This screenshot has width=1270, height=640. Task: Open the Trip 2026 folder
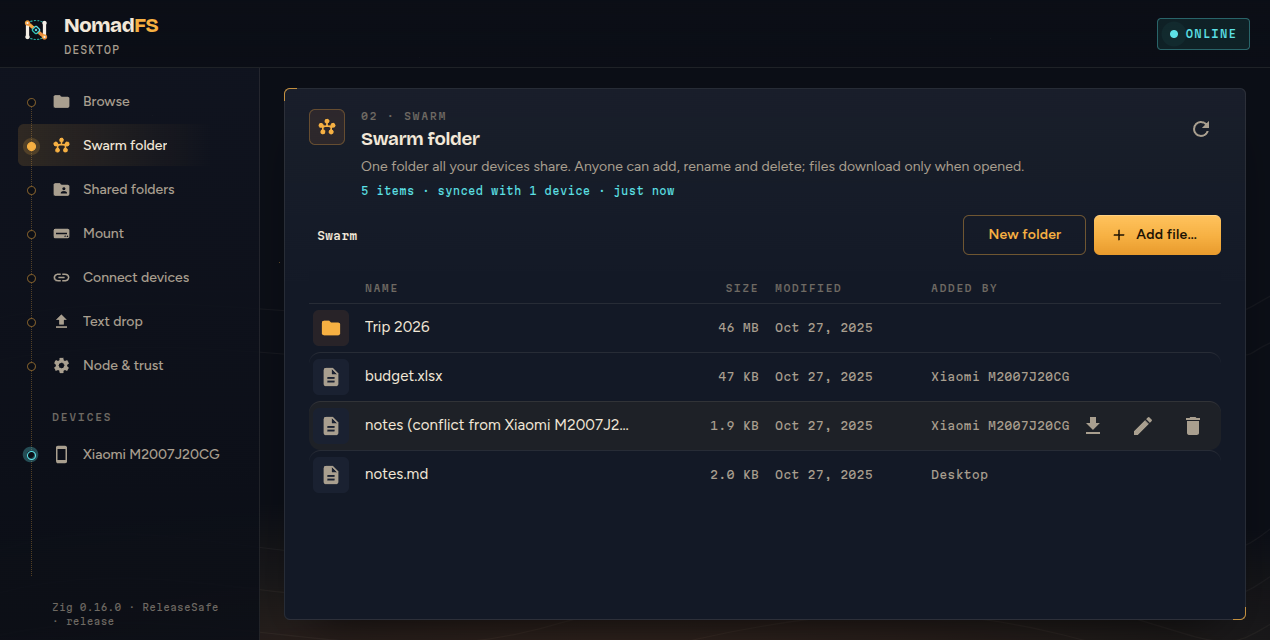pos(397,327)
